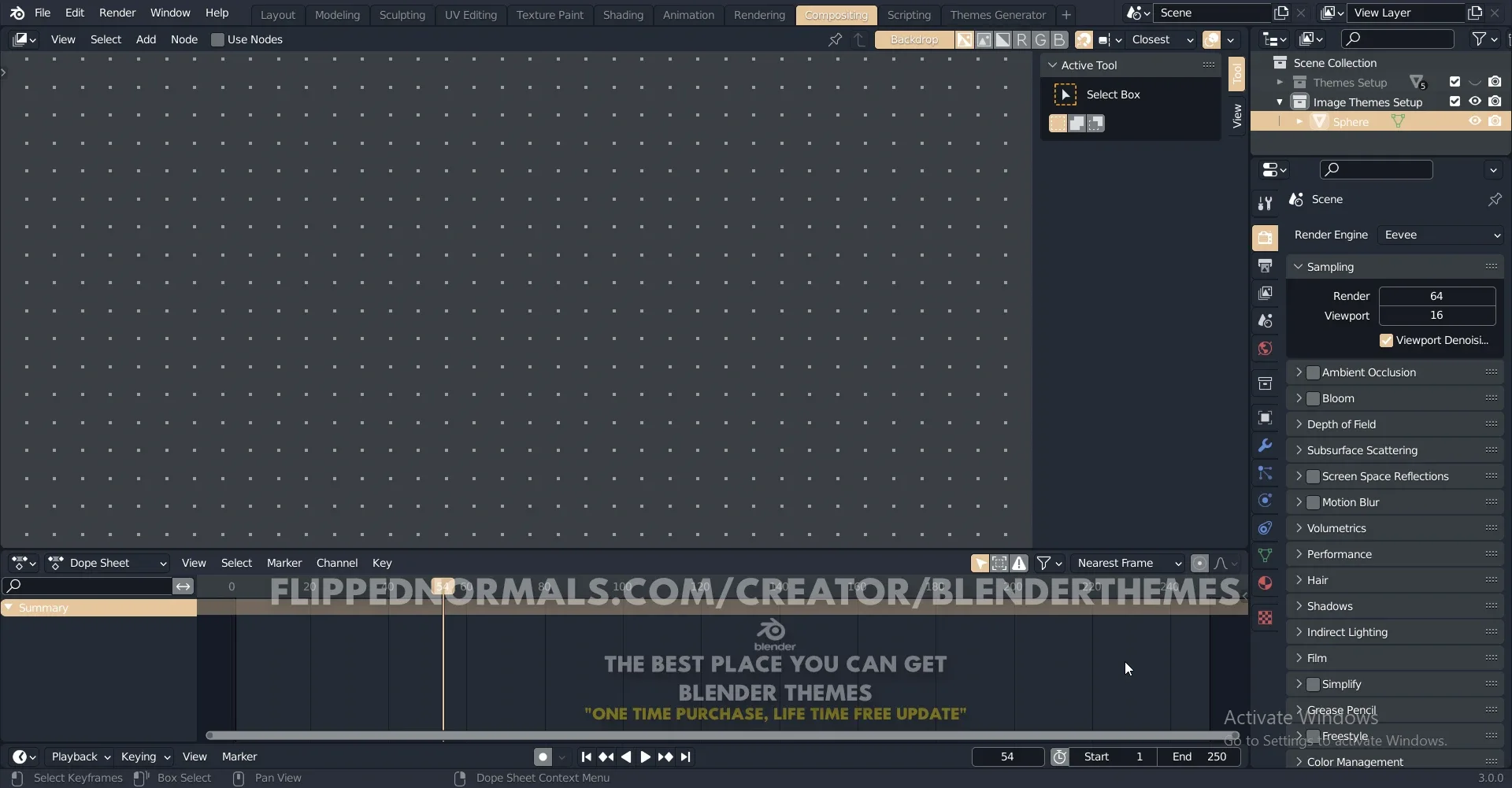Image resolution: width=1512 pixels, height=788 pixels.
Task: Open the Collection properties tab icon
Action: tap(1265, 383)
